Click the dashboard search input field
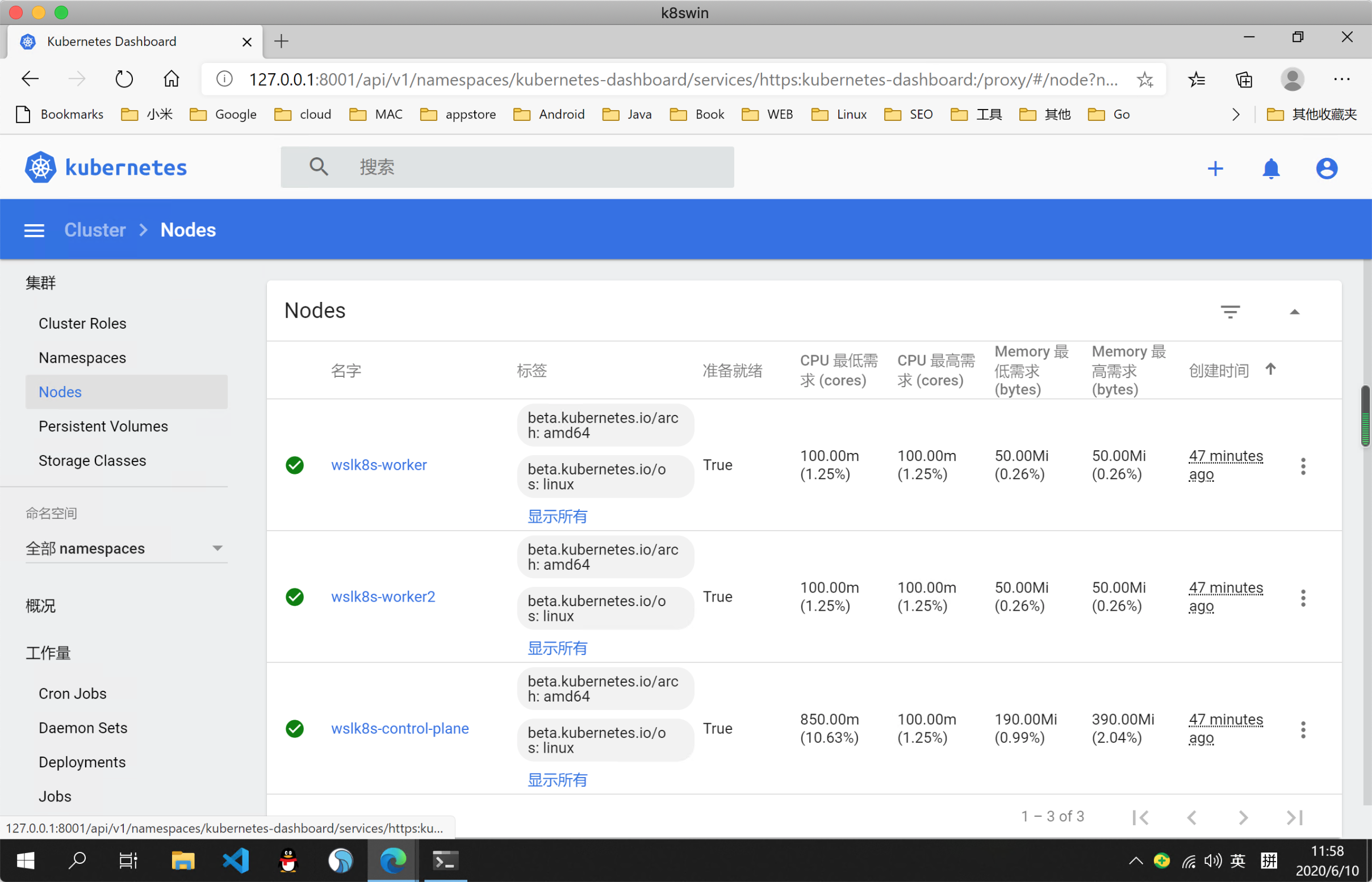 pyautogui.click(x=507, y=167)
